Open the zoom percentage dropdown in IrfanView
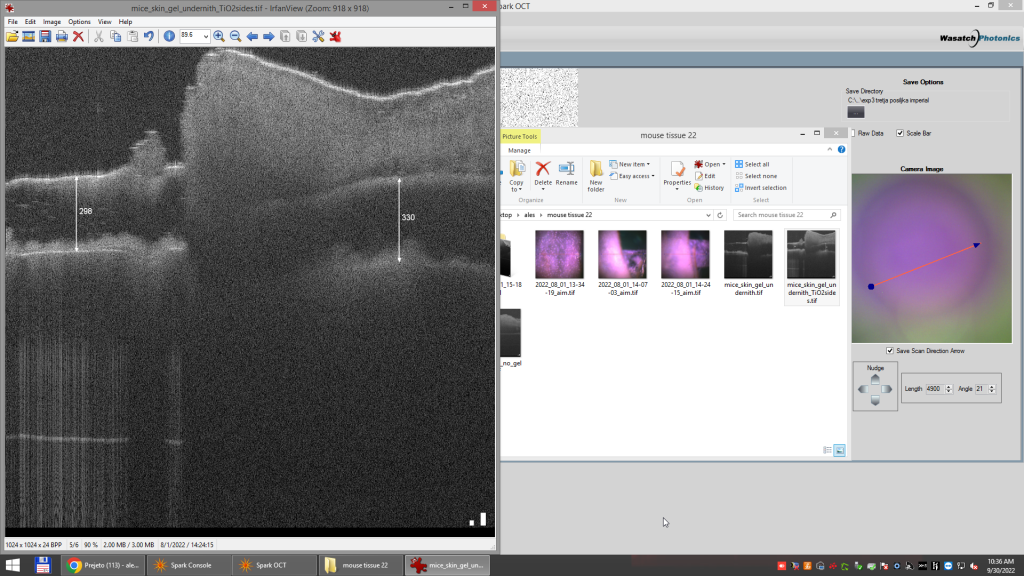This screenshot has height=576, width=1024. [205, 36]
